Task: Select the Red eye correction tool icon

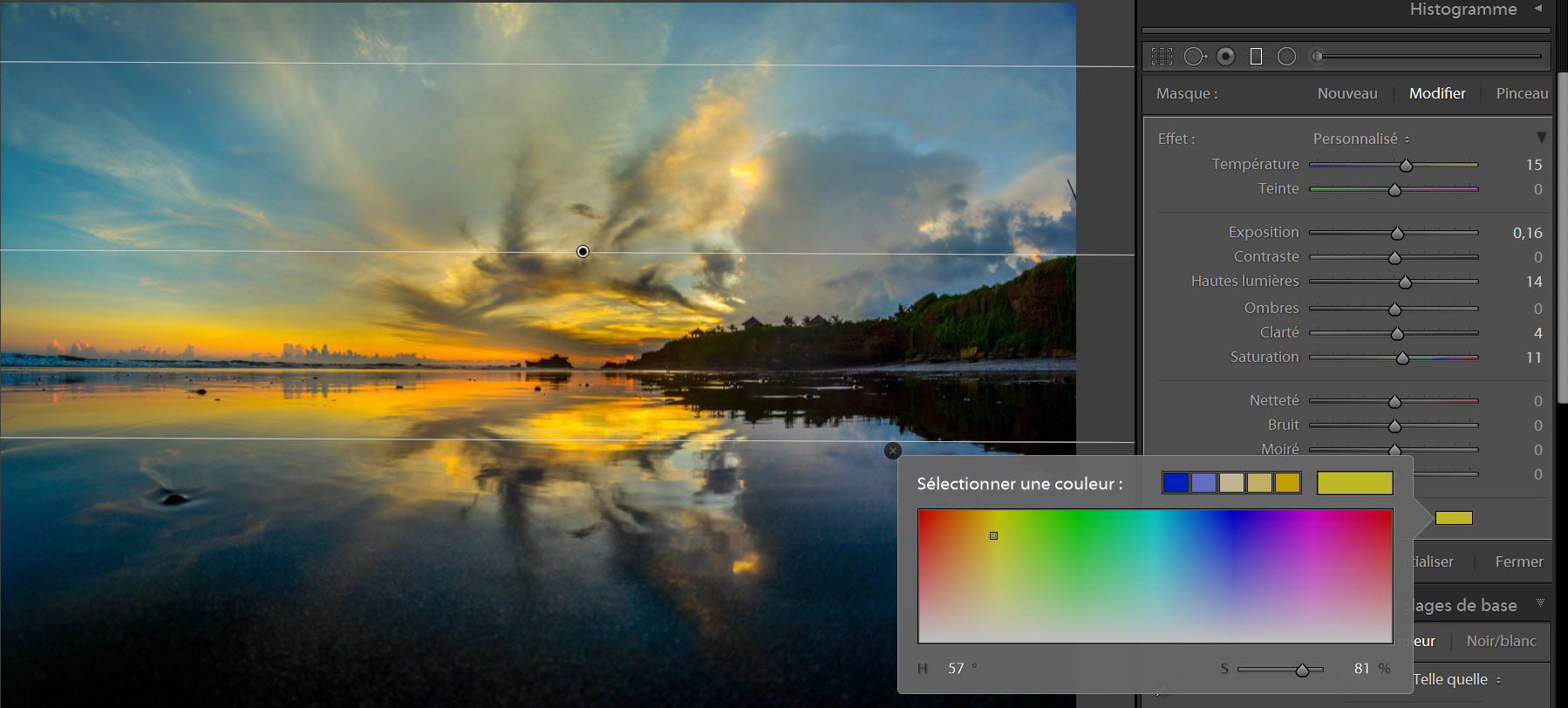Action: pyautogui.click(x=1225, y=57)
